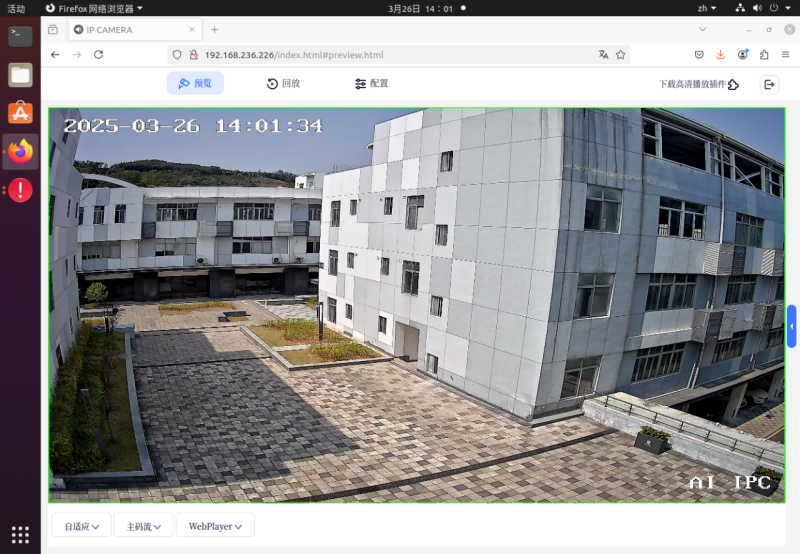The height and width of the screenshot is (554, 800).
Task: Click the insecure connection lock icon
Action: (193, 55)
